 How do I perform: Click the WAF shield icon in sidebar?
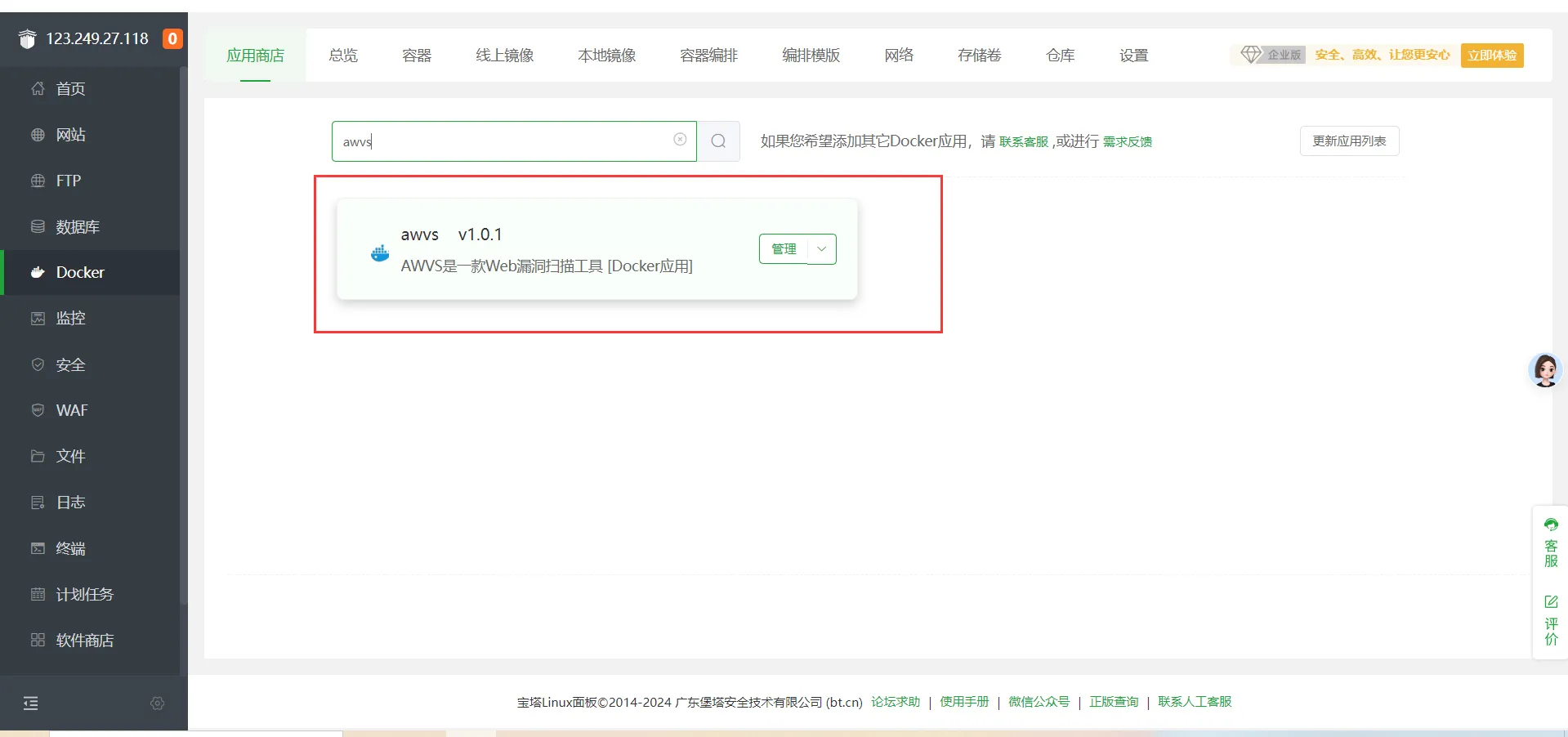click(x=38, y=410)
